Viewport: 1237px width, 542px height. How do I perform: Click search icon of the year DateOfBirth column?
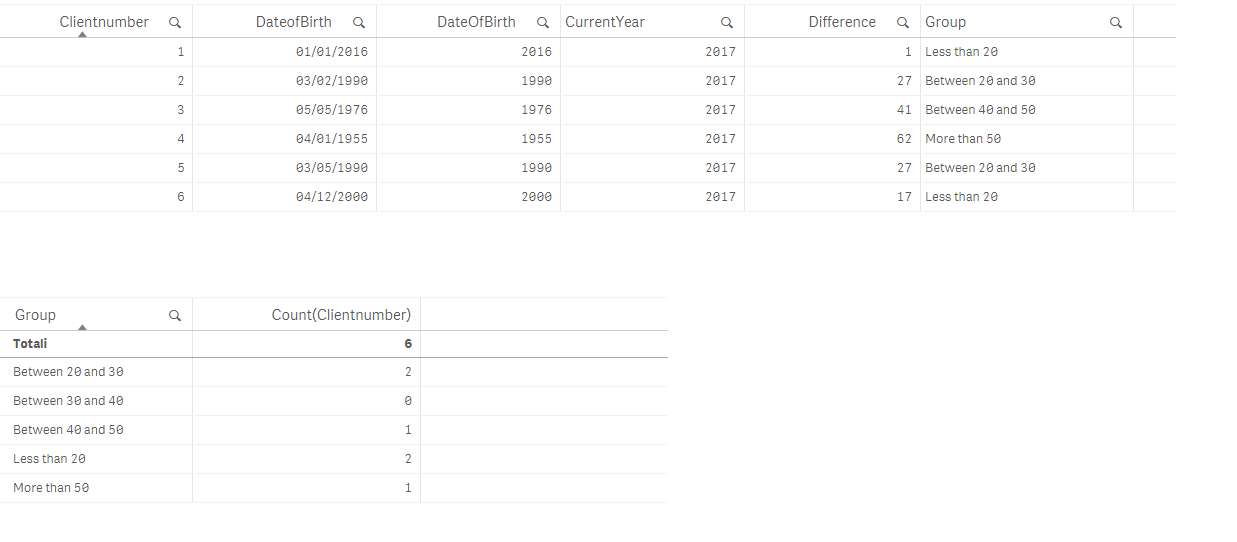tap(542, 22)
